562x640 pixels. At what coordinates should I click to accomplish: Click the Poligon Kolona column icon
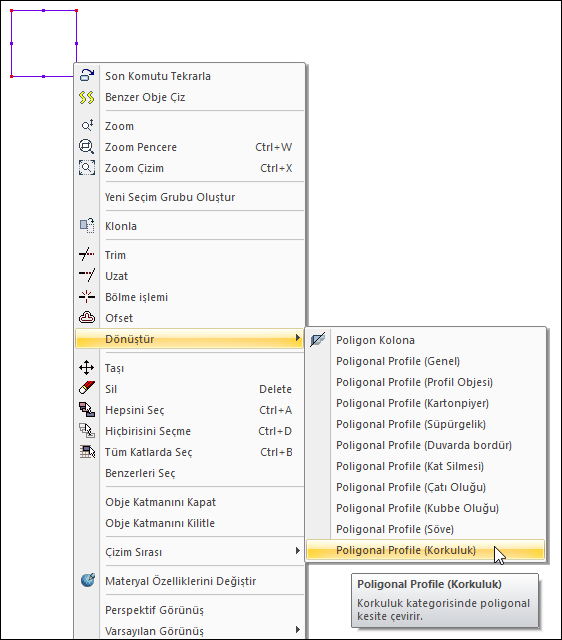[318, 340]
